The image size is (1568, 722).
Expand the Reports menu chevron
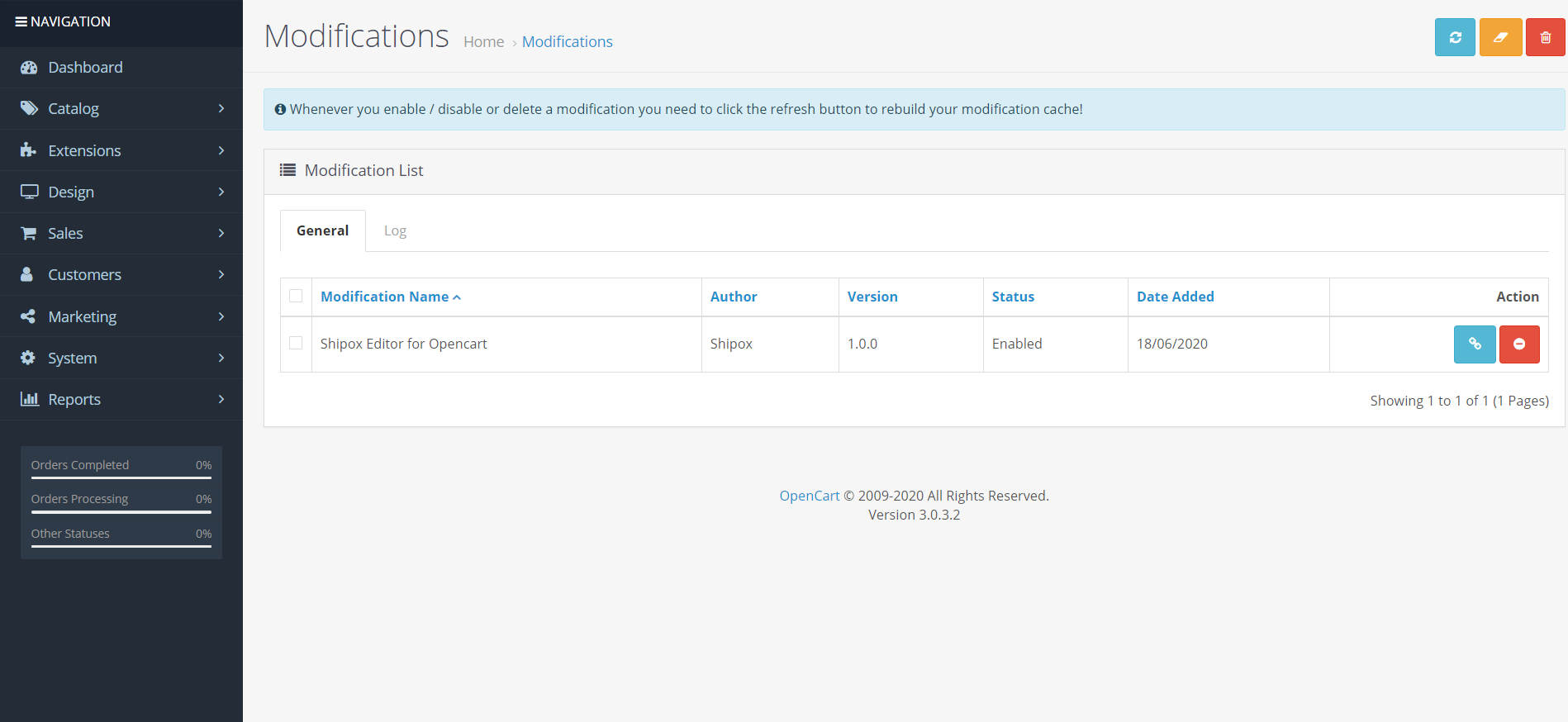pyautogui.click(x=221, y=399)
